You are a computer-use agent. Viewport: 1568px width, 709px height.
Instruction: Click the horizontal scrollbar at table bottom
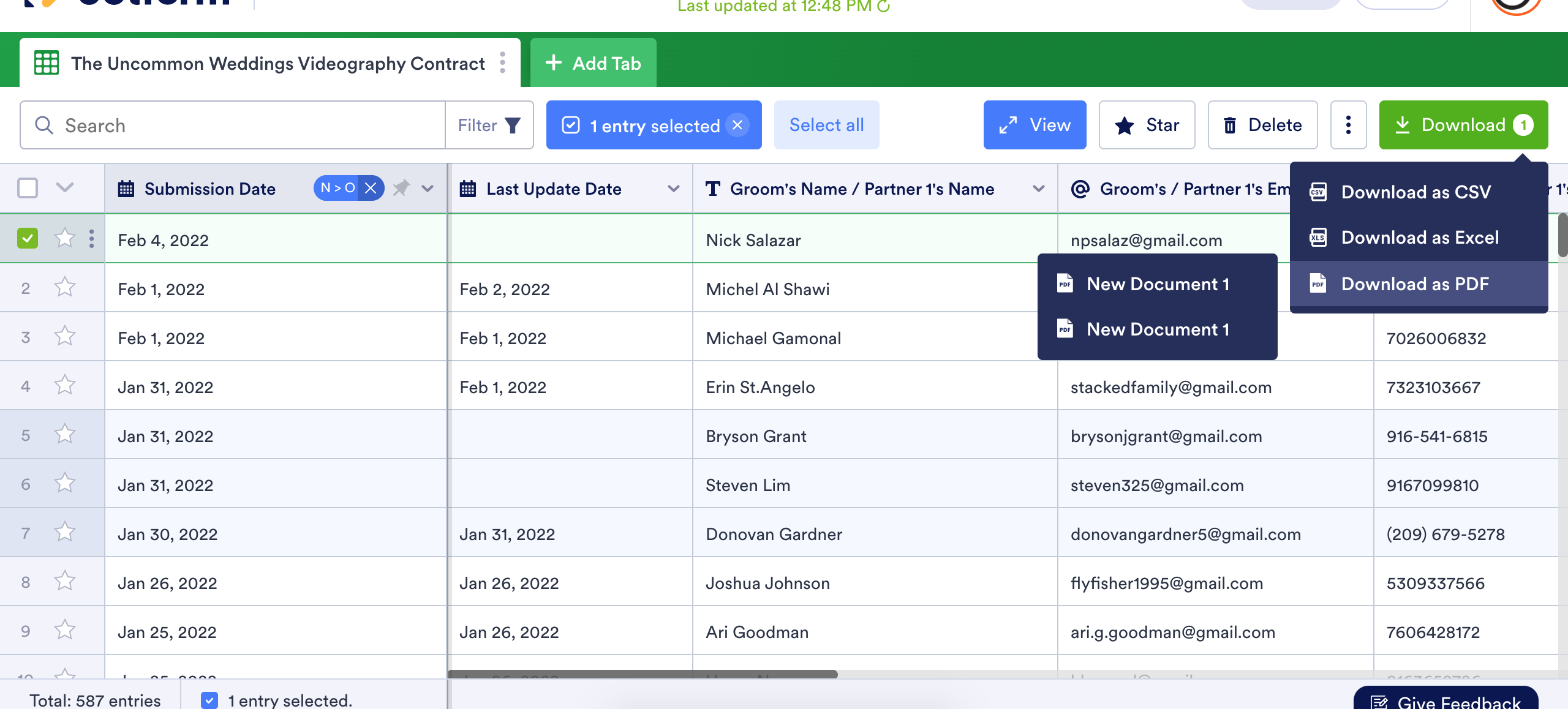(x=643, y=673)
